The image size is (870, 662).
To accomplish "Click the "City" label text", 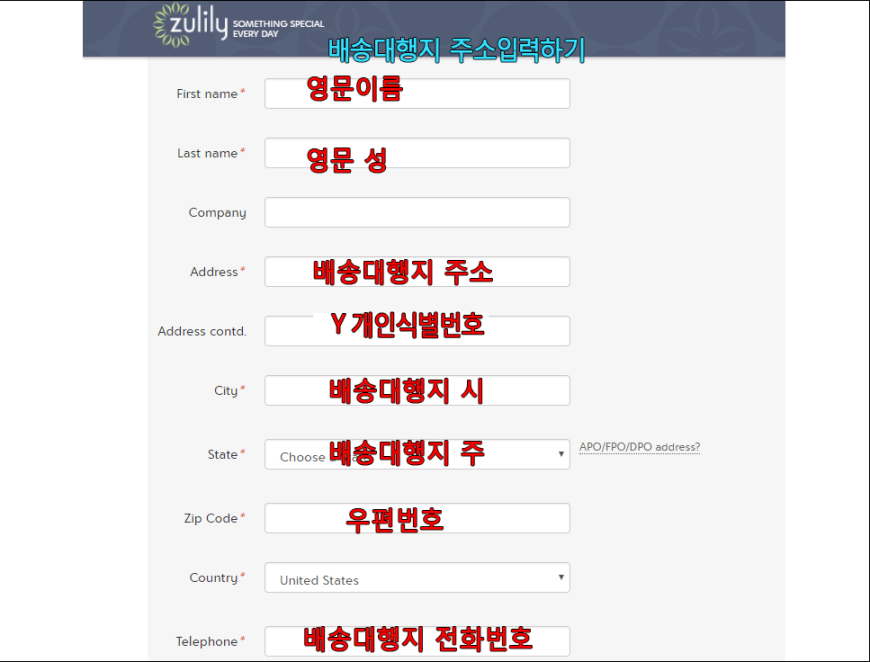I will click(226, 391).
